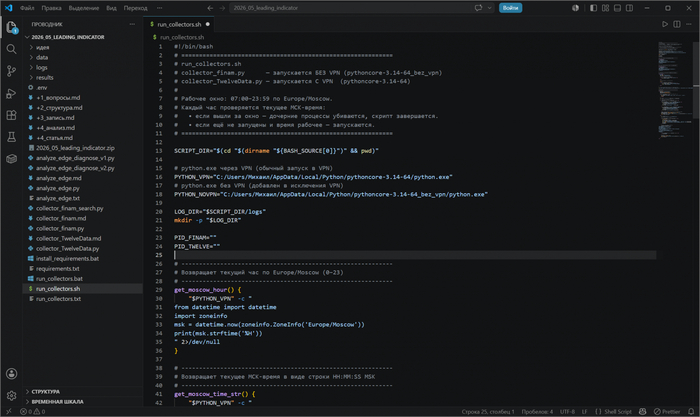Click the UTF-8 encoding indicator
700x417 pixels.
click(567, 412)
